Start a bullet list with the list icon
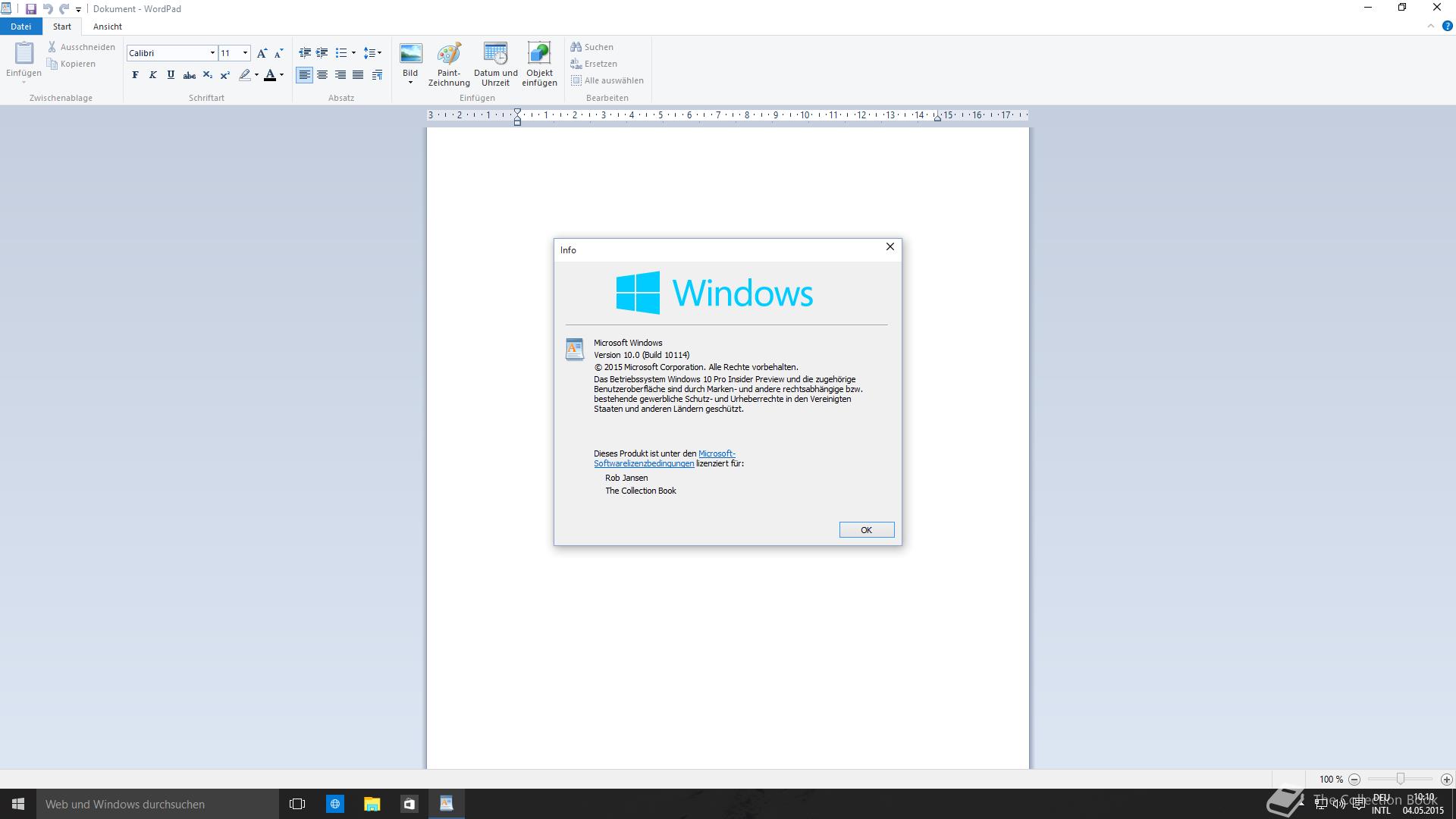 coord(341,53)
